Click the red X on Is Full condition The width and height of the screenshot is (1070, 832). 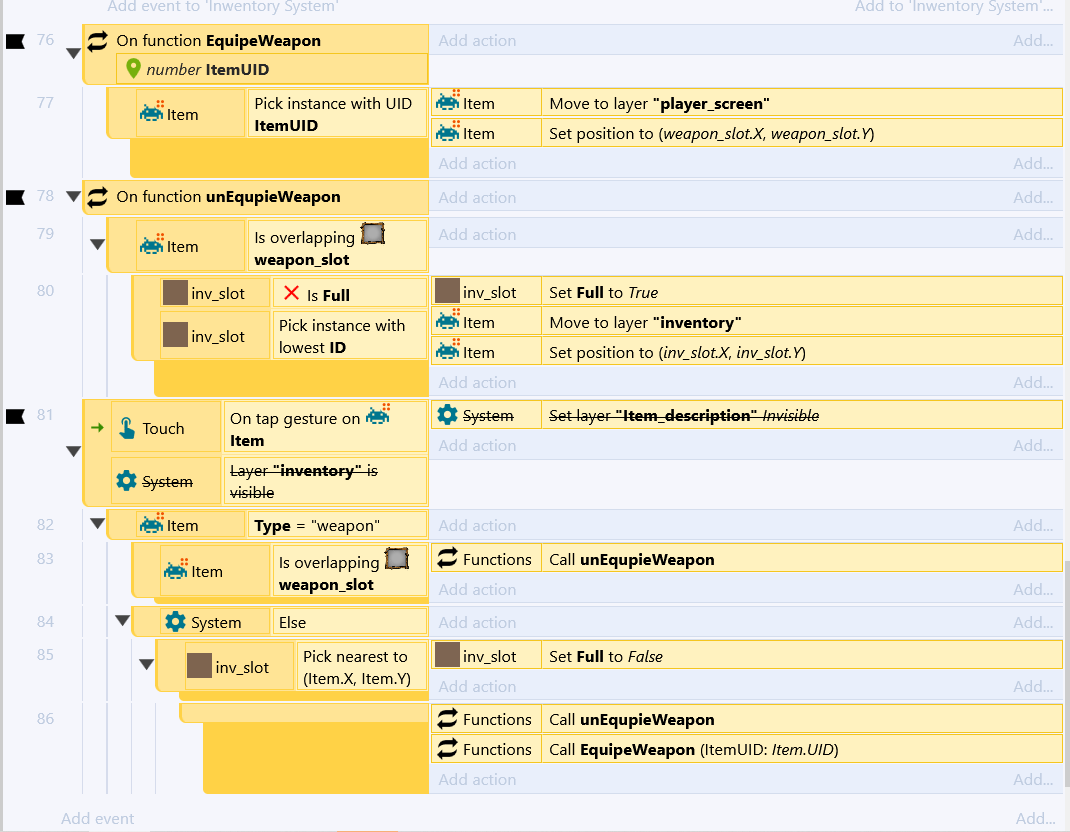[291, 294]
